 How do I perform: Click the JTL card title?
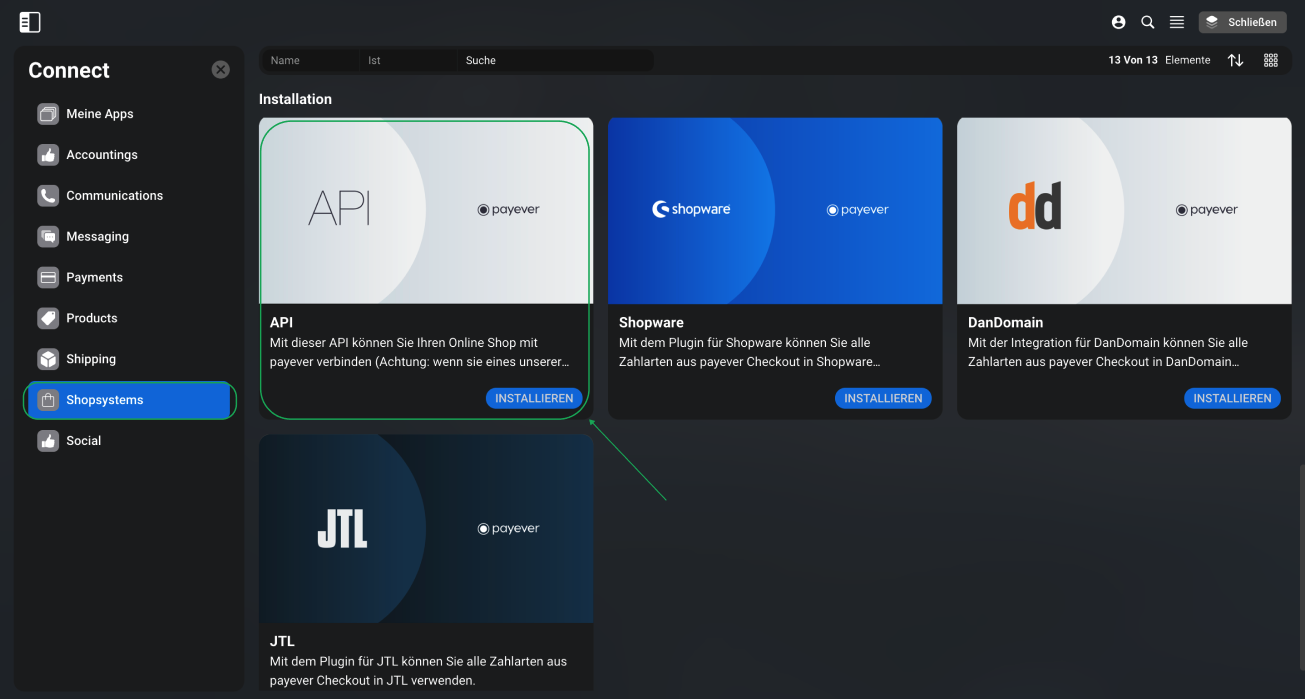tap(282, 641)
